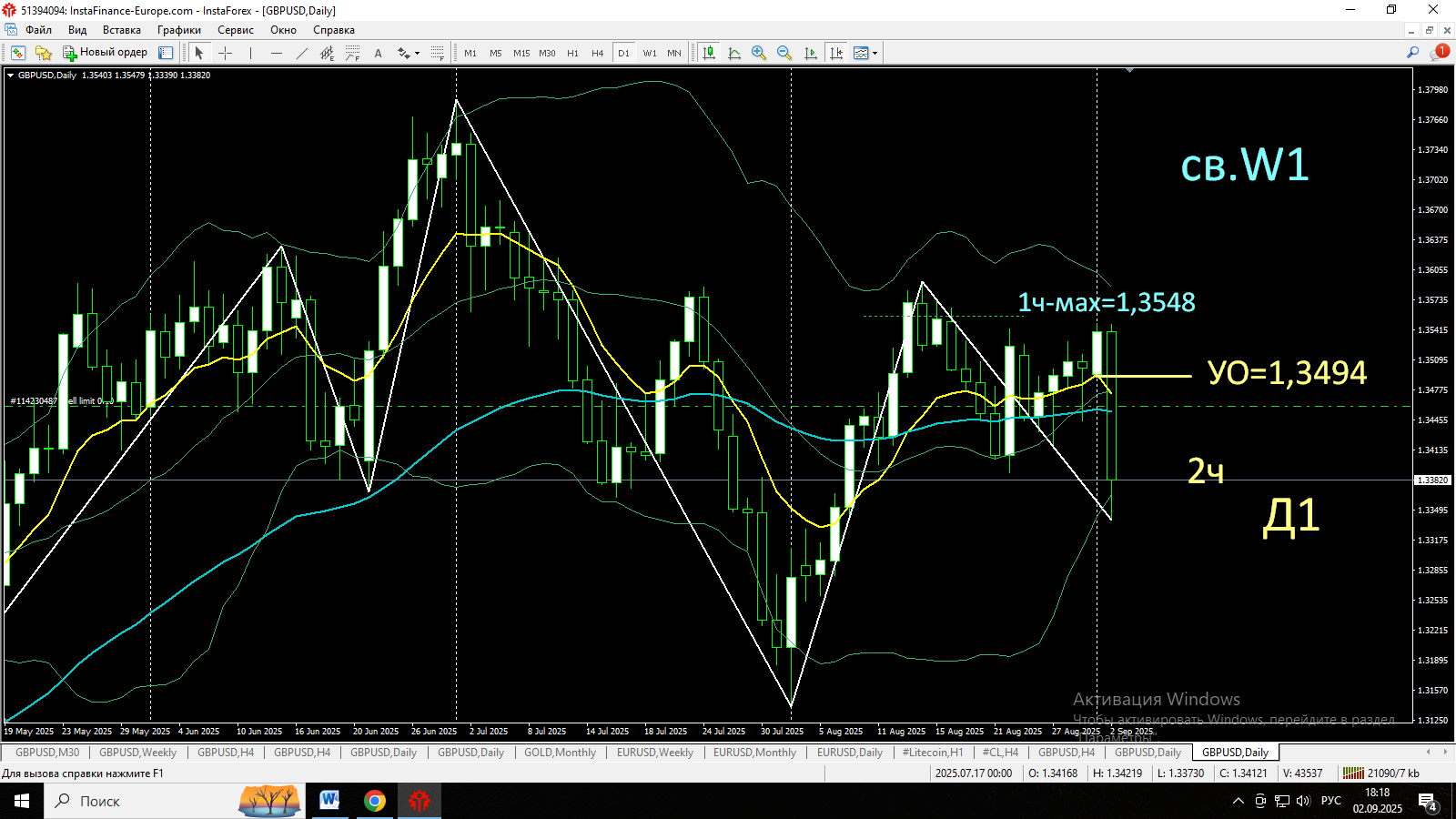Screen dimensions: 1456x819
Task: Toggle chart shift icon
Action: tap(835, 53)
